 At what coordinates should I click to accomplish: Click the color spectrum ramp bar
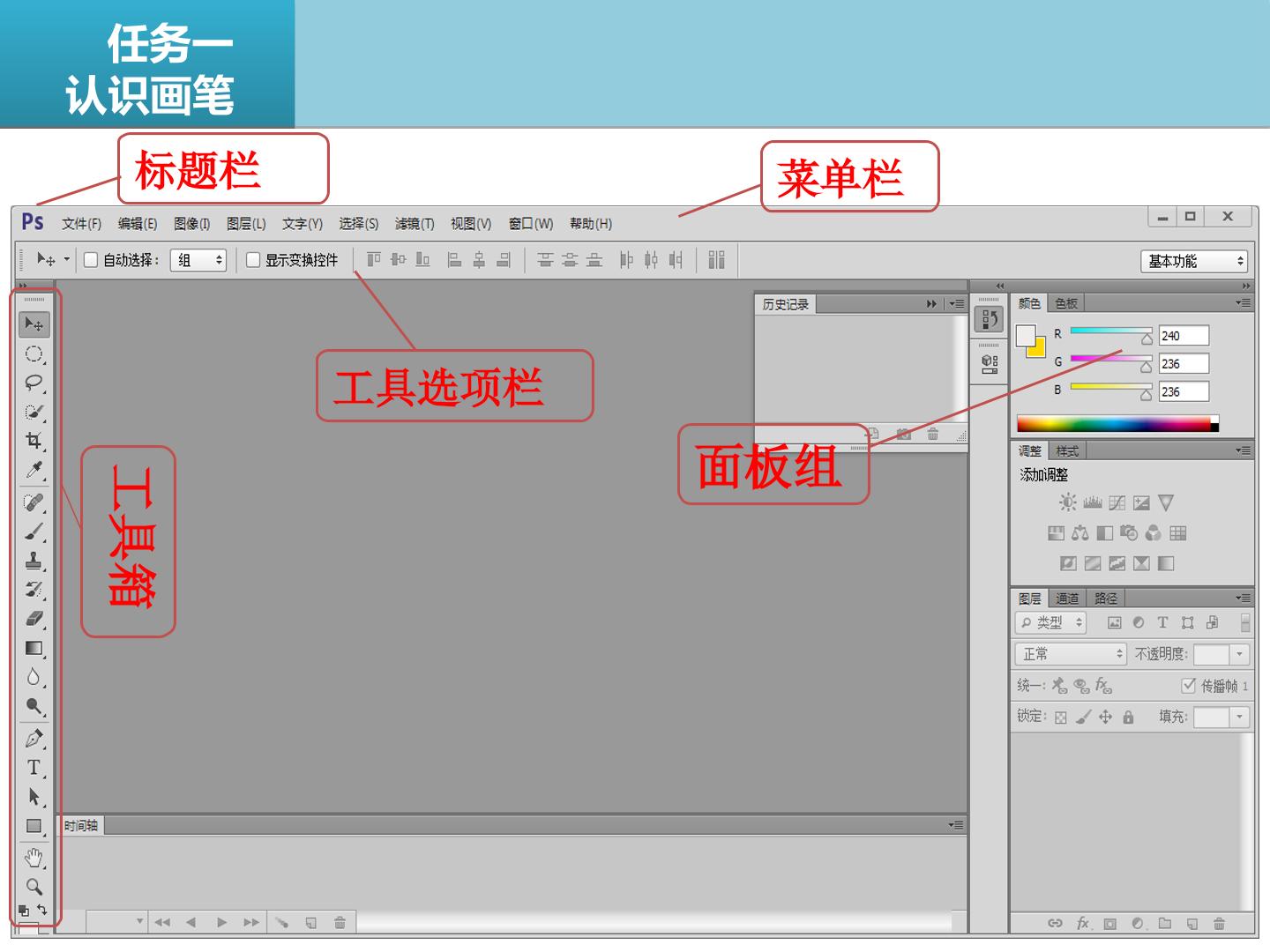click(x=1117, y=424)
